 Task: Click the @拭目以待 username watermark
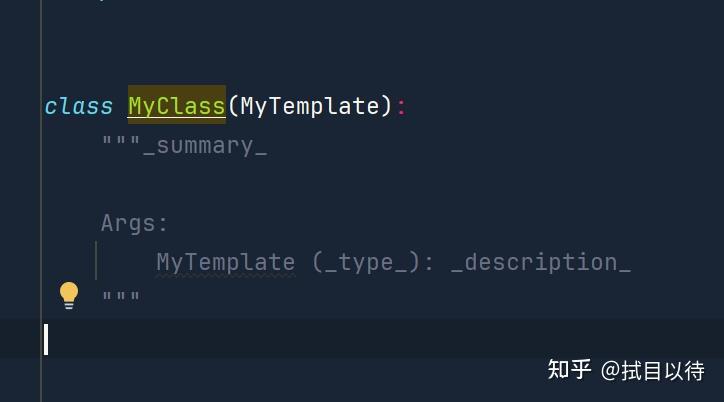(652, 370)
